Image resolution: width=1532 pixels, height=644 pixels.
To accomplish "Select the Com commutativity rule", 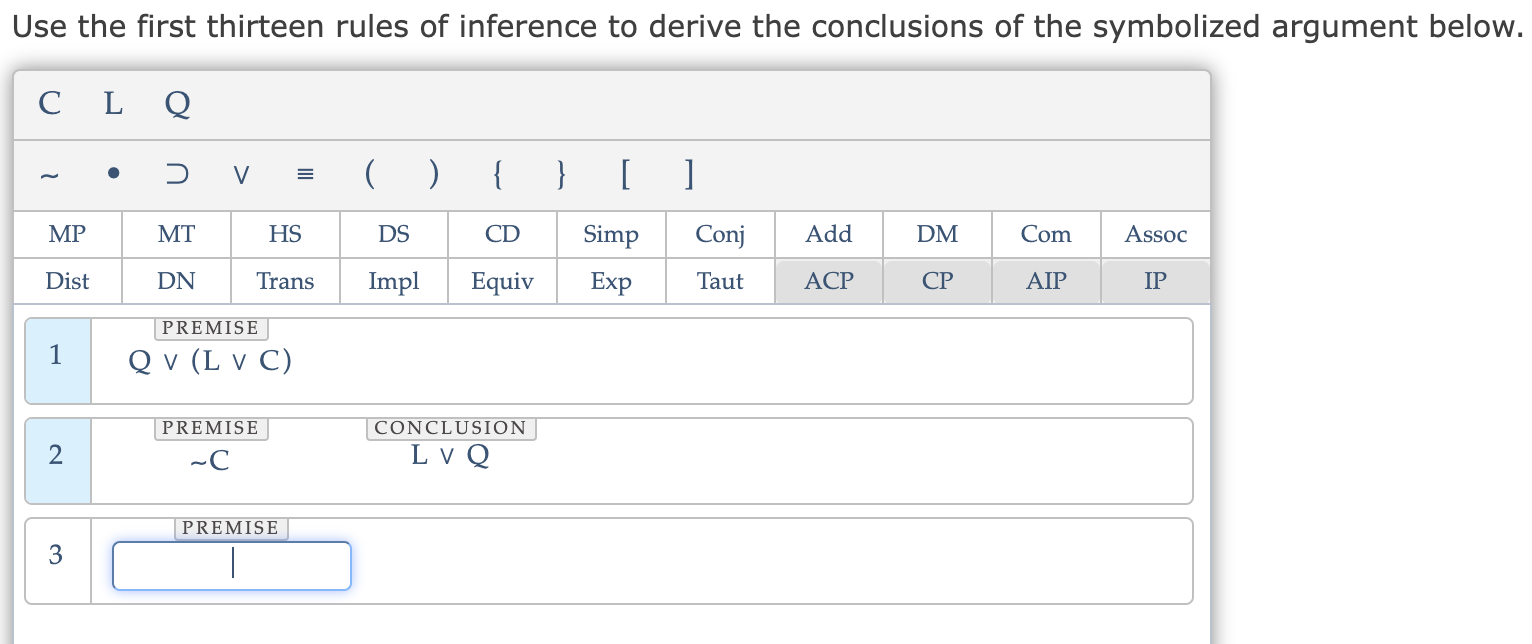I will click(x=1046, y=234).
